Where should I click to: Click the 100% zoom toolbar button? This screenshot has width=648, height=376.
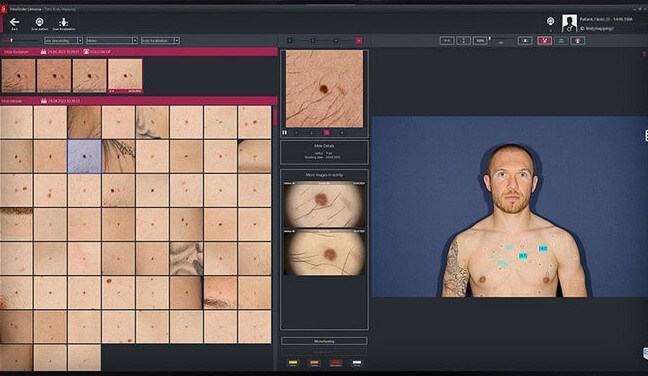(480, 40)
